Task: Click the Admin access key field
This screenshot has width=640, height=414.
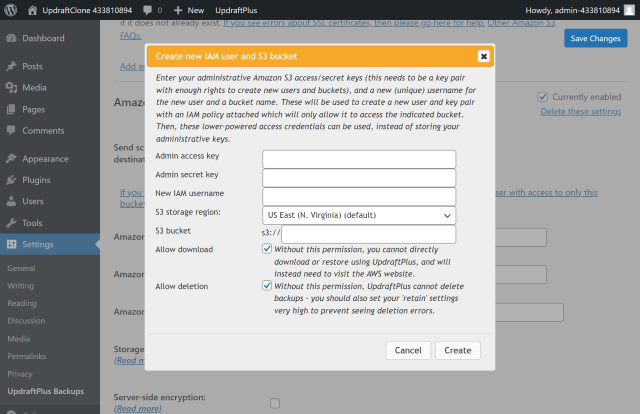Action: [x=358, y=159]
